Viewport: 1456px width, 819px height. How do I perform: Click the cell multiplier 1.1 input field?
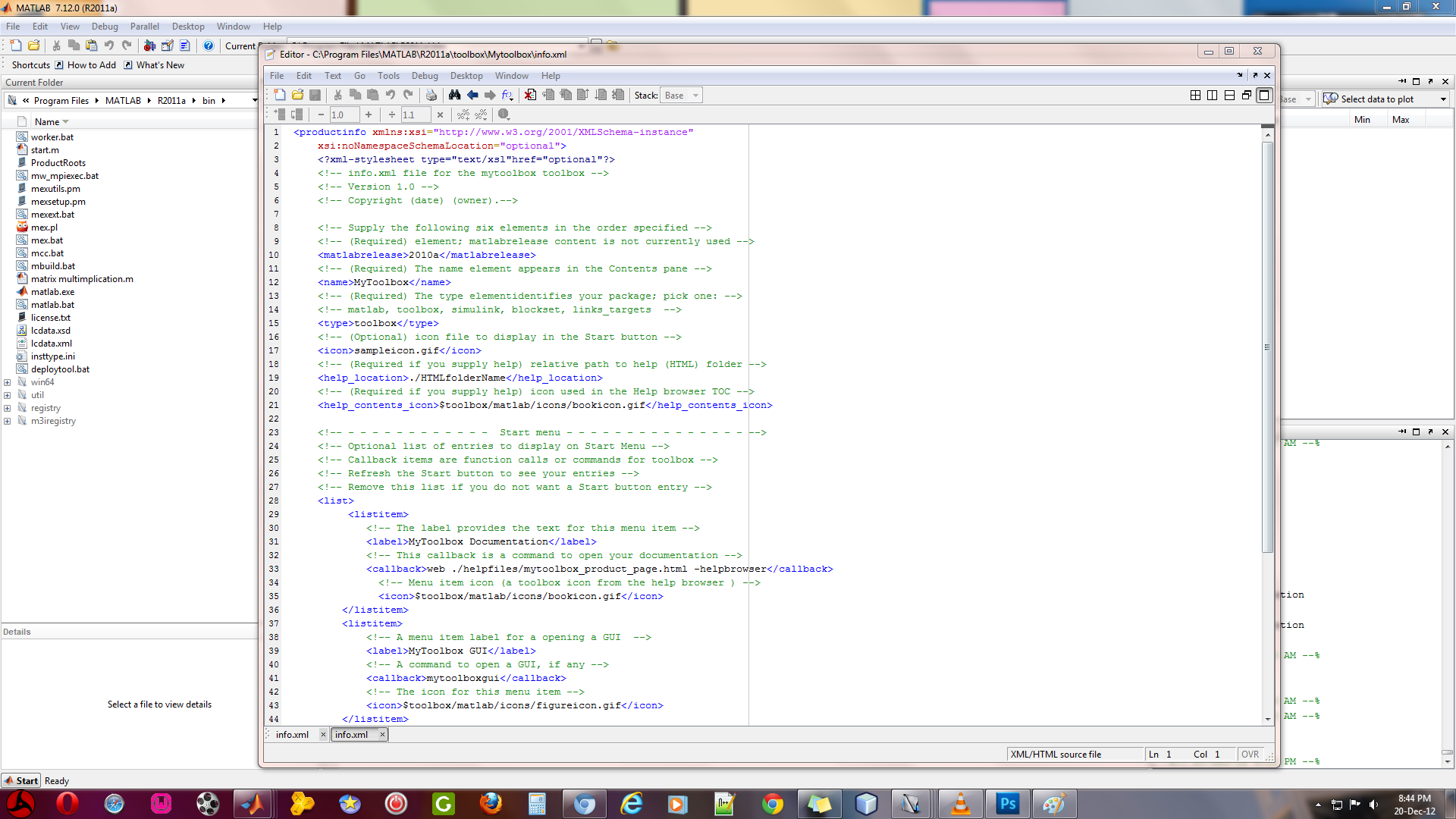[x=415, y=115]
